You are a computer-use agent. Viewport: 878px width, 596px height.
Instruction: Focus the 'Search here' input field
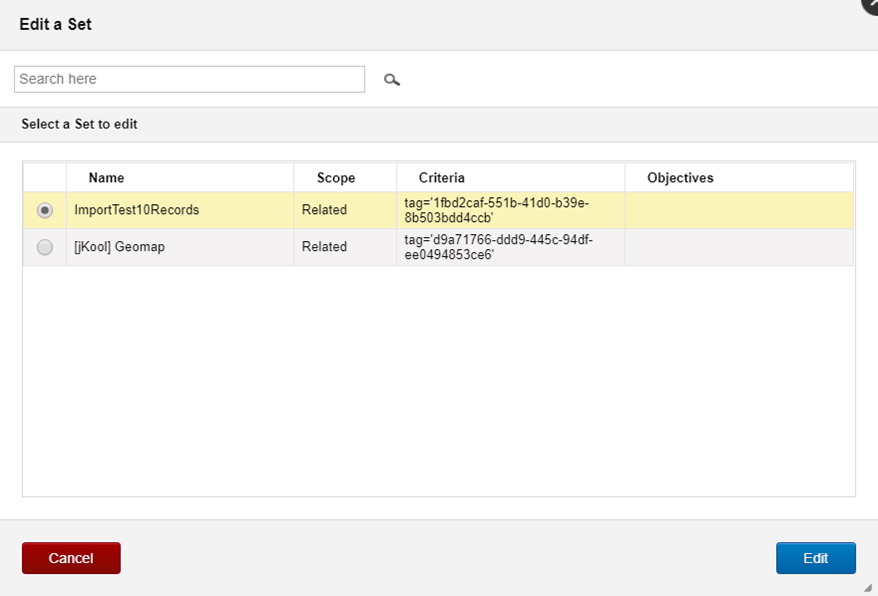pos(189,79)
